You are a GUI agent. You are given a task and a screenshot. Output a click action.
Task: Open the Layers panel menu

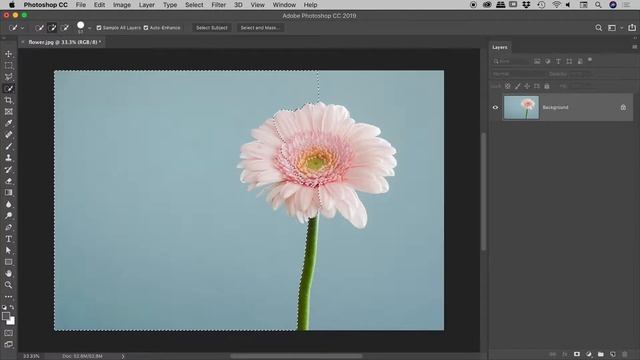(x=634, y=47)
